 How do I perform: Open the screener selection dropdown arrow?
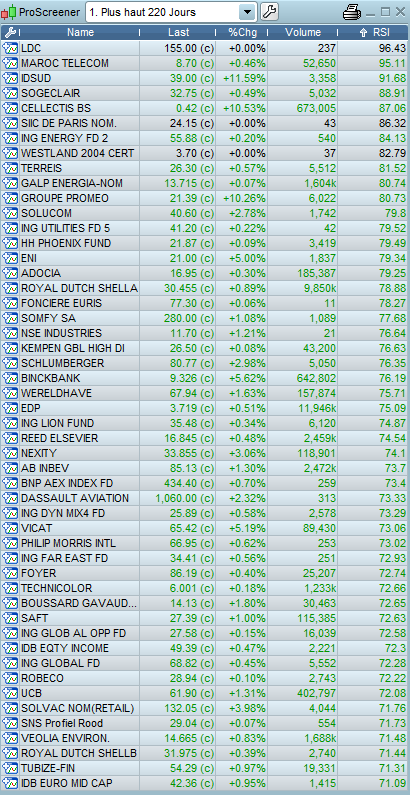(x=247, y=12)
